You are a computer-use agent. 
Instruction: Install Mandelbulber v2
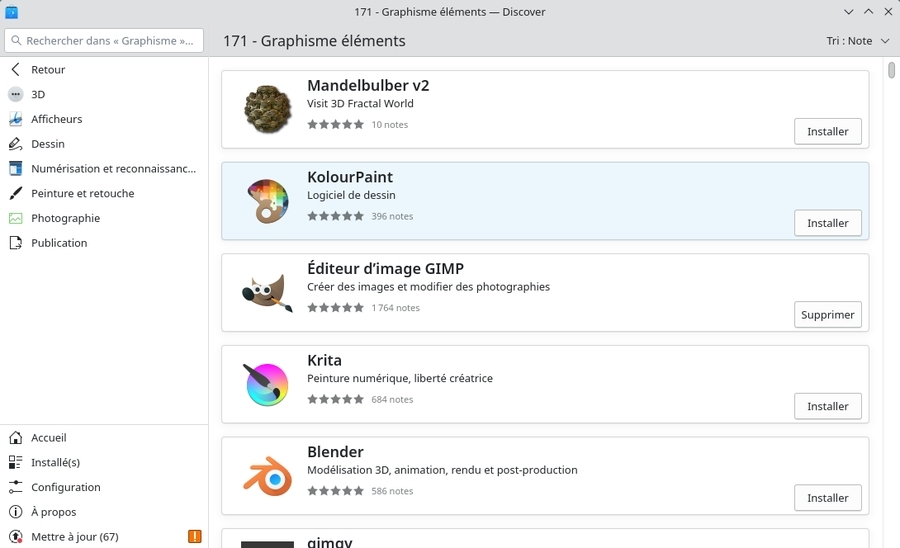[827, 131]
